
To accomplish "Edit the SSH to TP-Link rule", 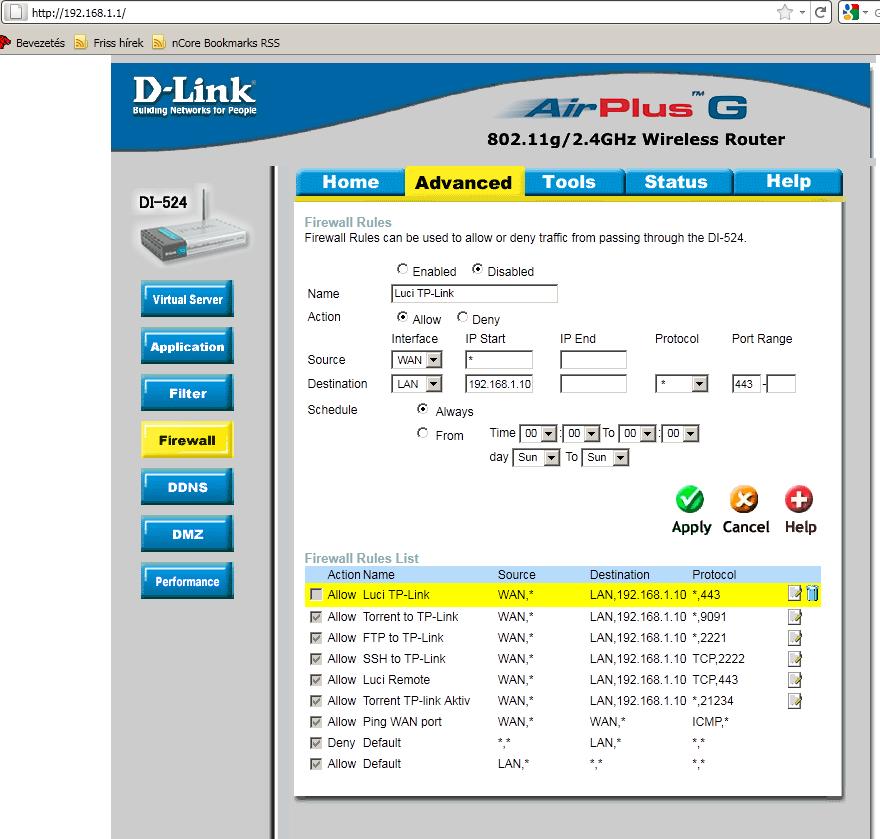I will pos(795,659).
